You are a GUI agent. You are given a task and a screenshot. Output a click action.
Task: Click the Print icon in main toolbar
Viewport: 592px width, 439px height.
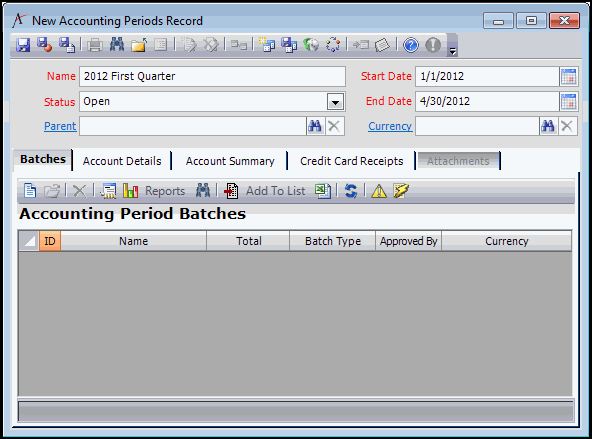94,45
